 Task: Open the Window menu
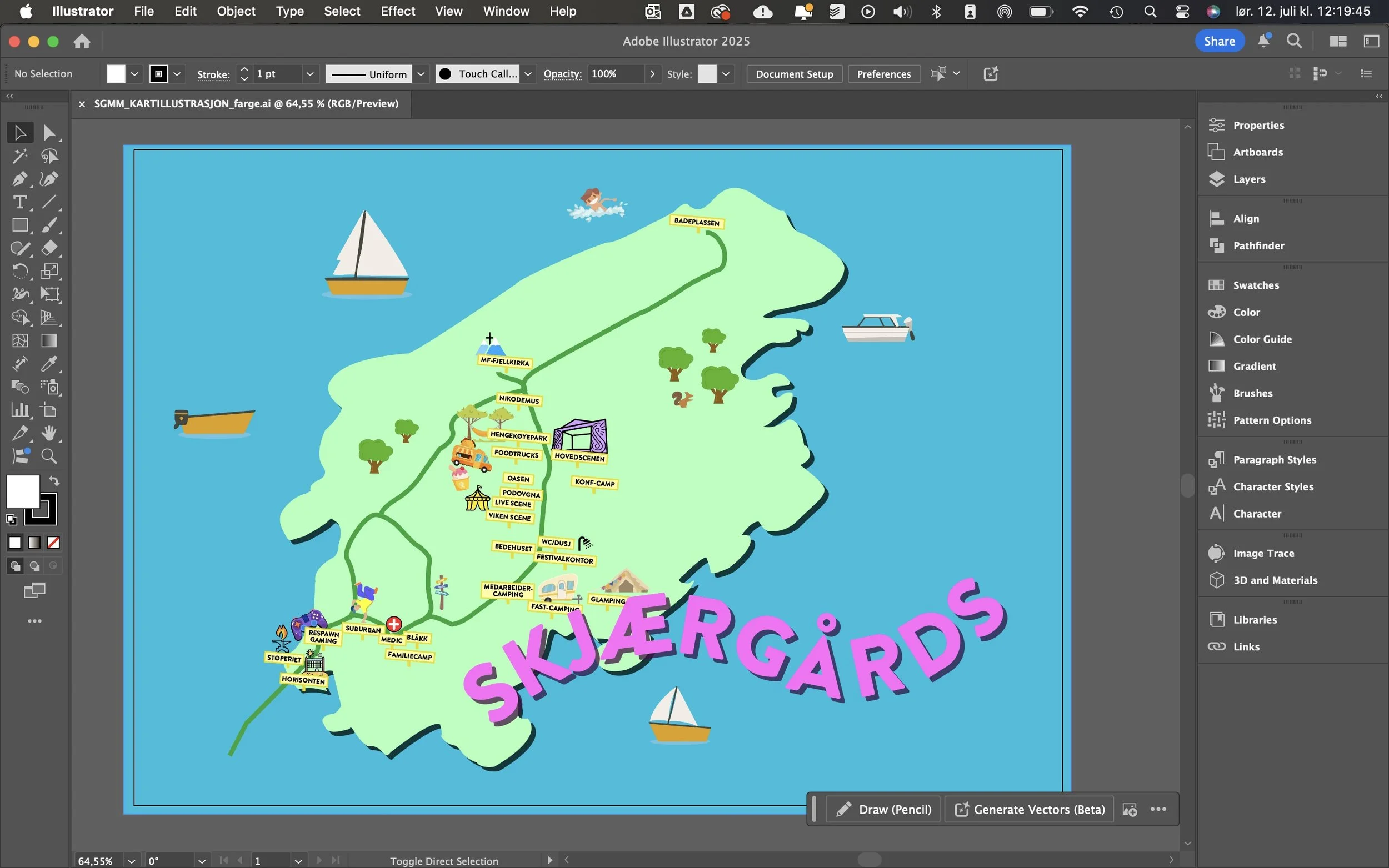point(506,11)
